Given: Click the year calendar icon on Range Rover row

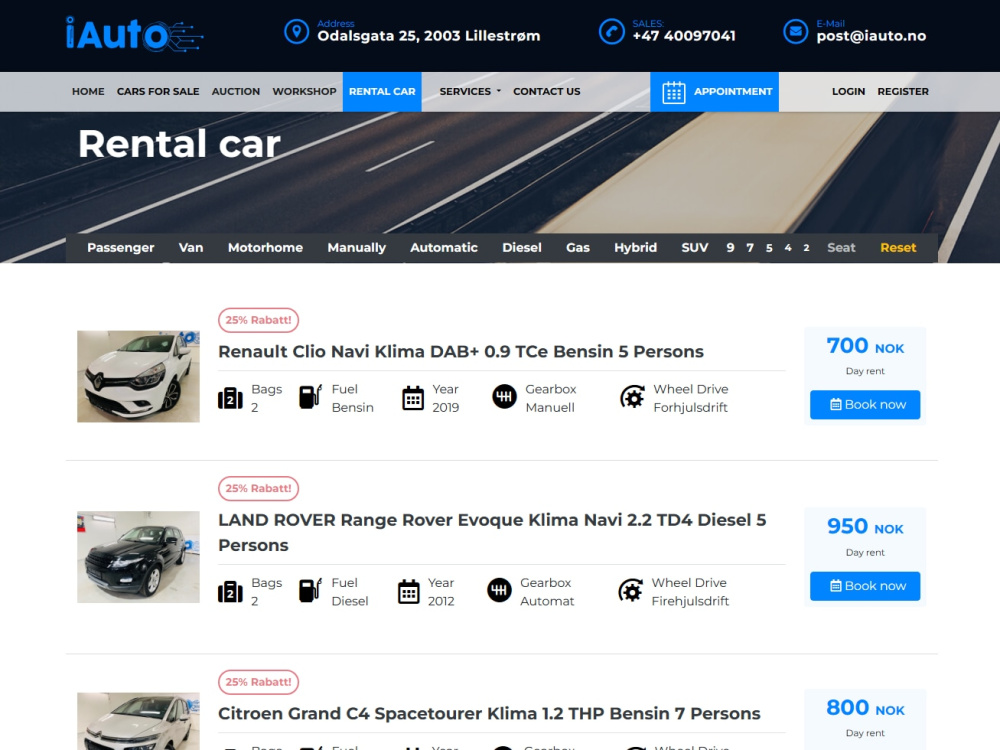Looking at the screenshot, I should 408,592.
